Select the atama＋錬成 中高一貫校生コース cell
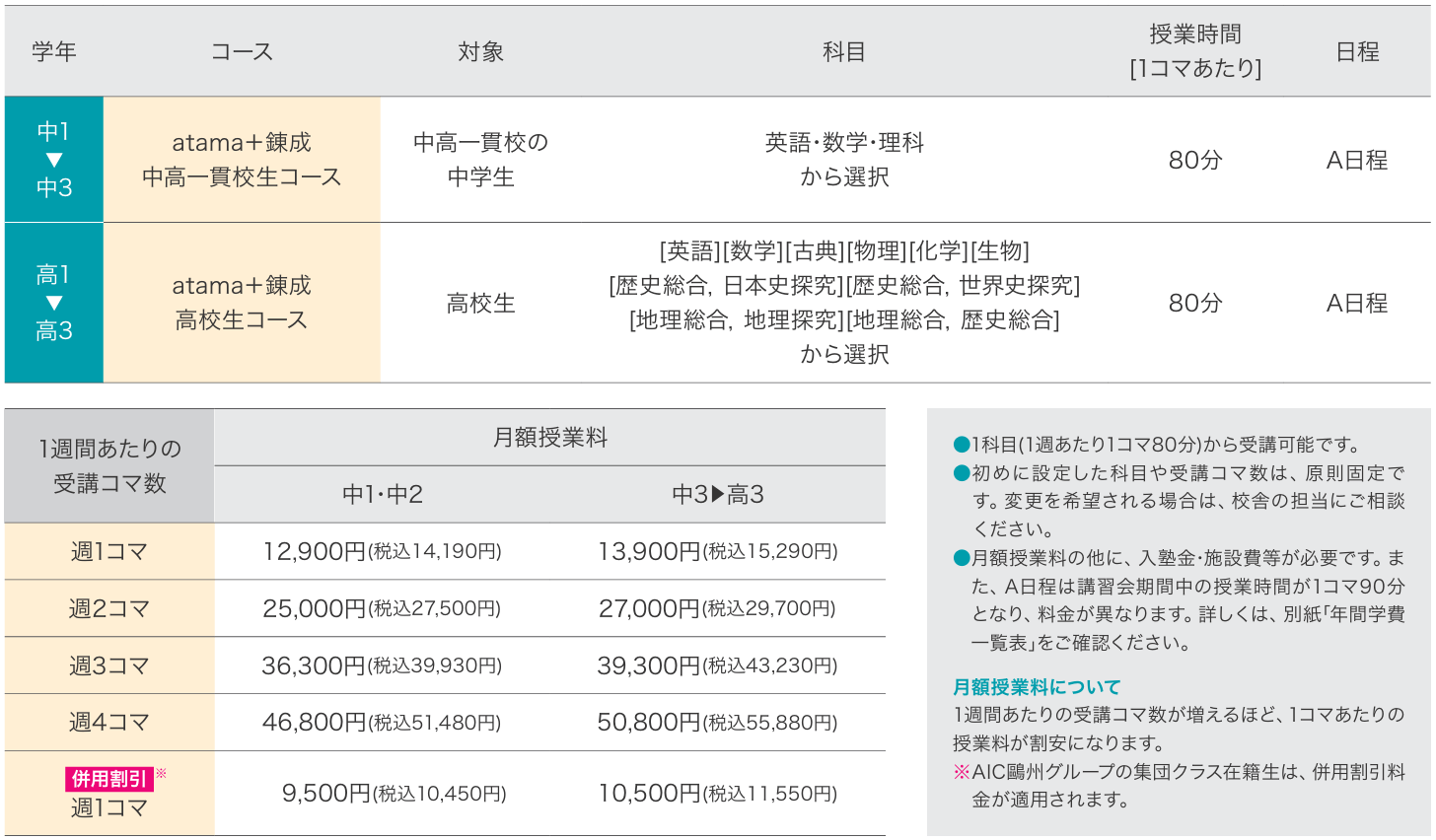 tap(242, 159)
